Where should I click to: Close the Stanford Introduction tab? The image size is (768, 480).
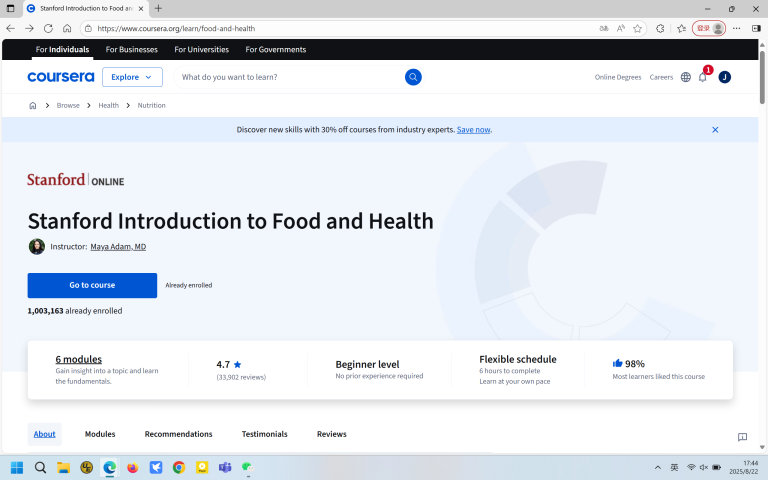tap(141, 8)
